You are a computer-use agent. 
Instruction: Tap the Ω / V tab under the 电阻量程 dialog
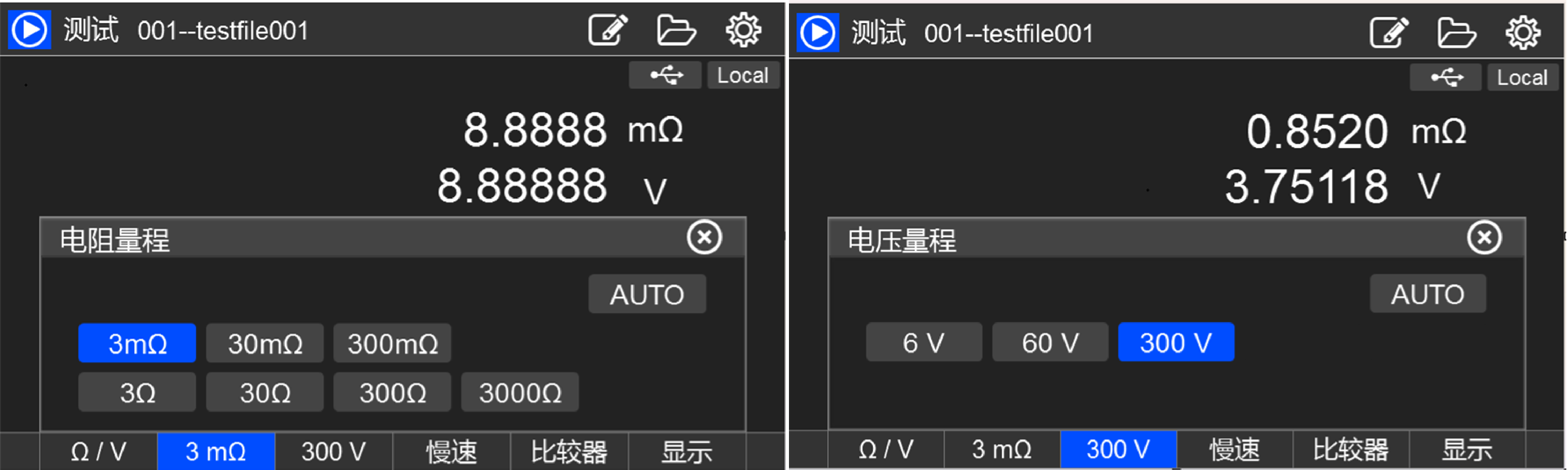(x=98, y=451)
